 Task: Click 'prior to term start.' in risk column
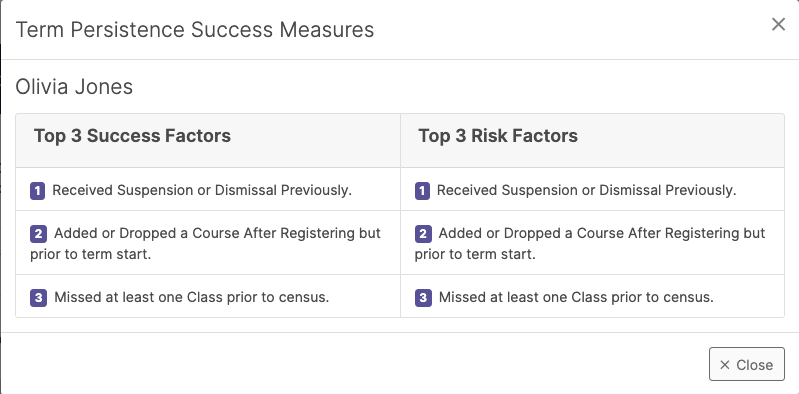pos(475,255)
